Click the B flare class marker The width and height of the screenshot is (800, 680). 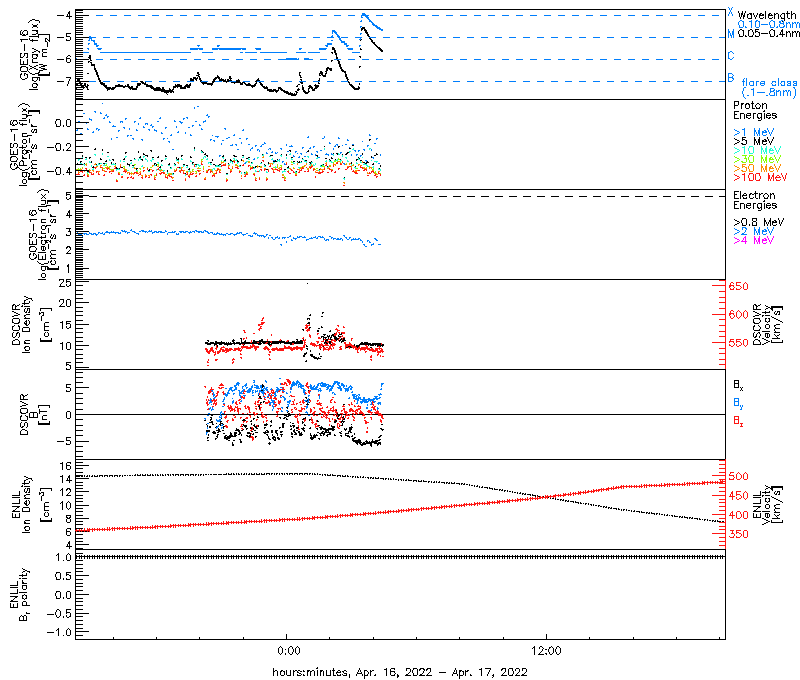click(731, 78)
